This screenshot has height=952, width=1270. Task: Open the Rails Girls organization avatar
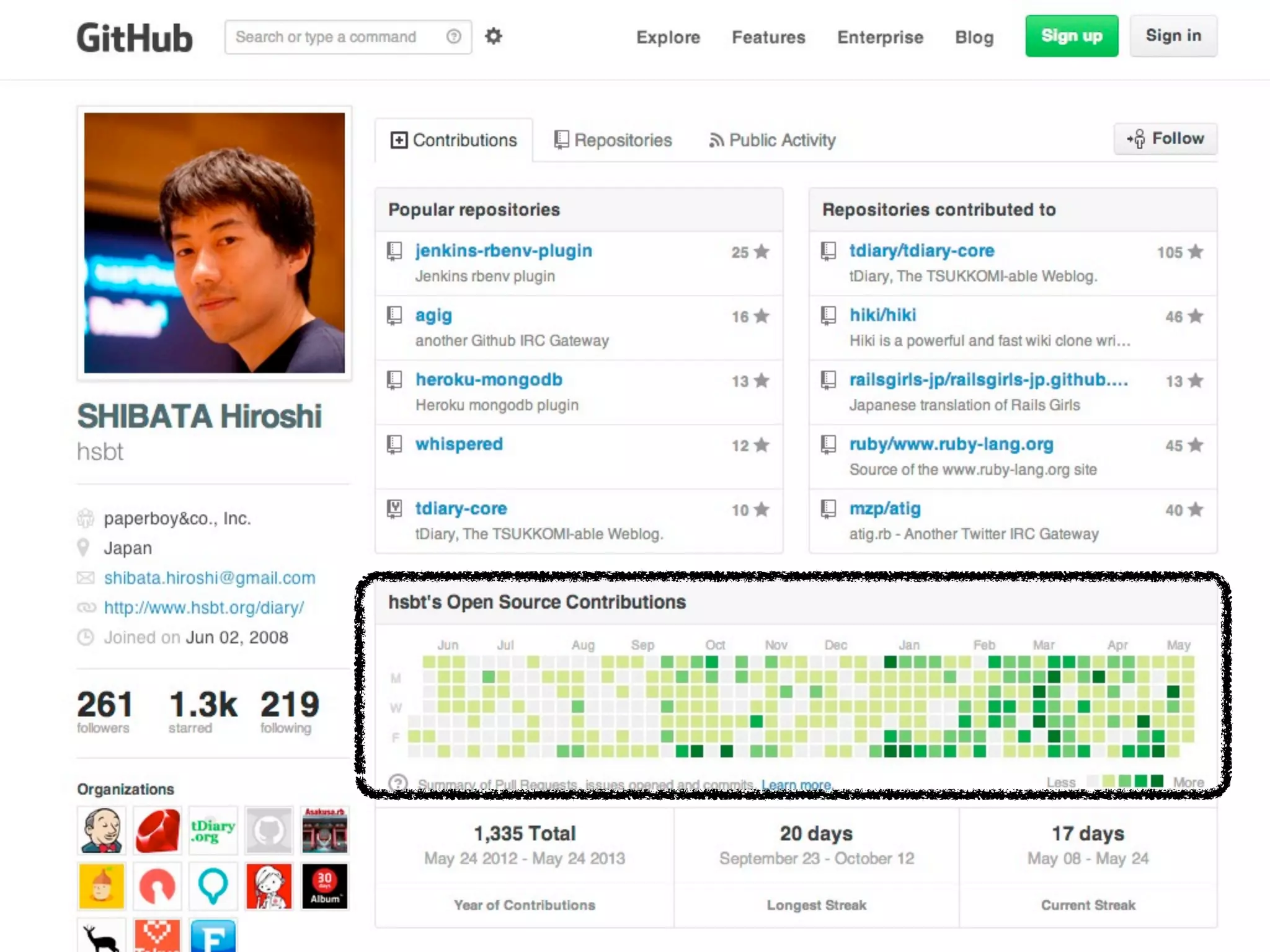[269, 886]
